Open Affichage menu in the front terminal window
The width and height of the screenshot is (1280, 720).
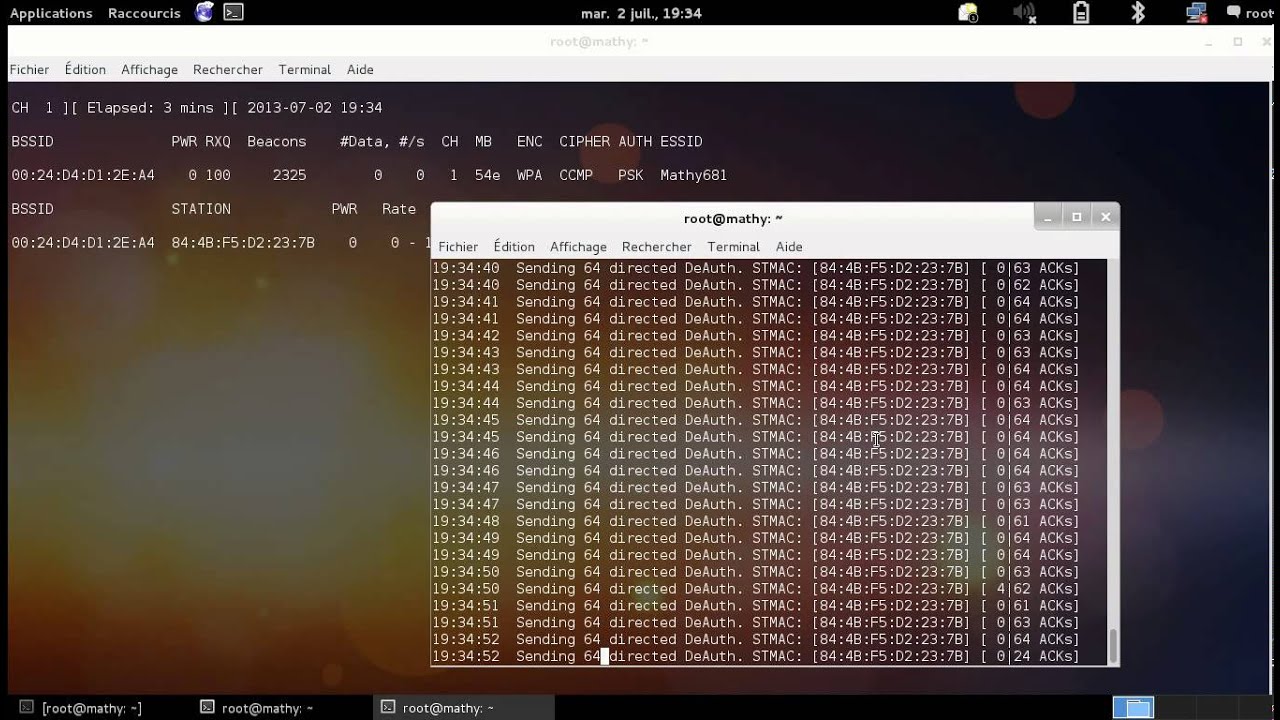(x=578, y=247)
